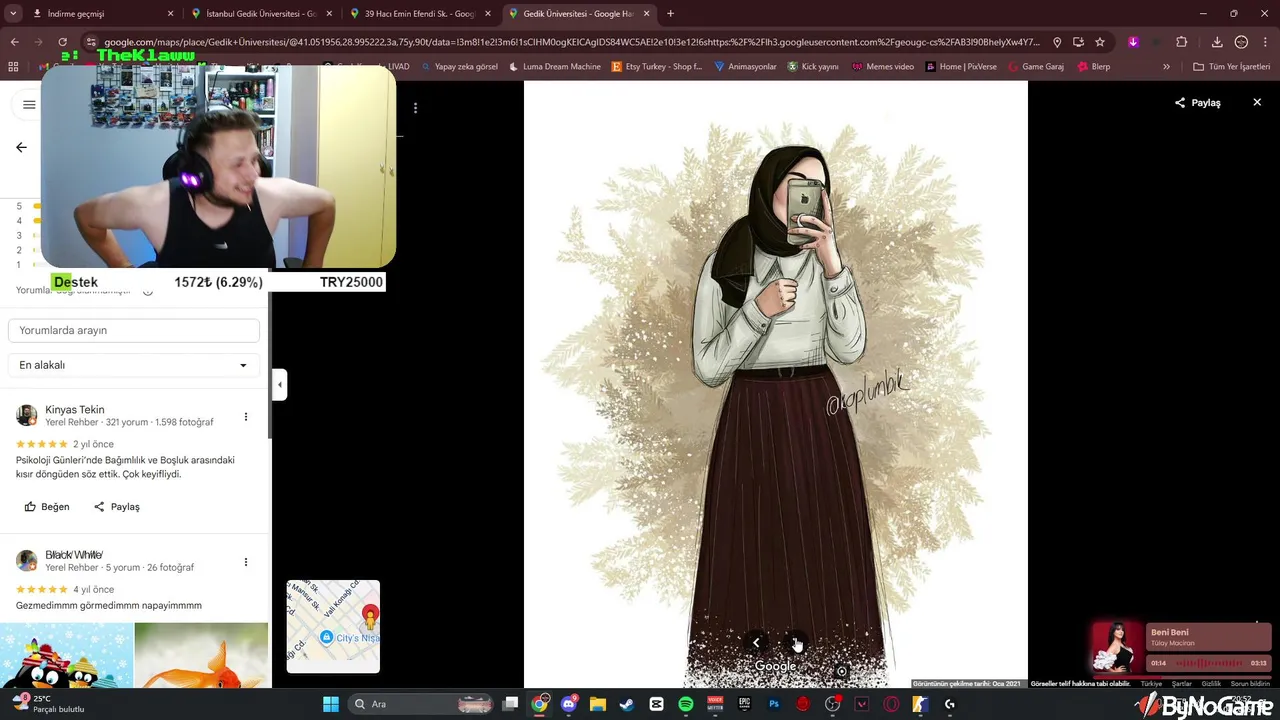The height and width of the screenshot is (720, 1280).
Task: Open Steam from the taskbar
Action: point(627,704)
